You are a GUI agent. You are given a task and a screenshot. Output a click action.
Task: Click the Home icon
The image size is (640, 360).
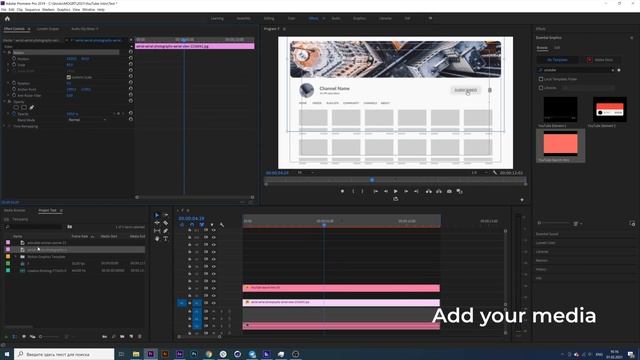[x=7, y=18]
